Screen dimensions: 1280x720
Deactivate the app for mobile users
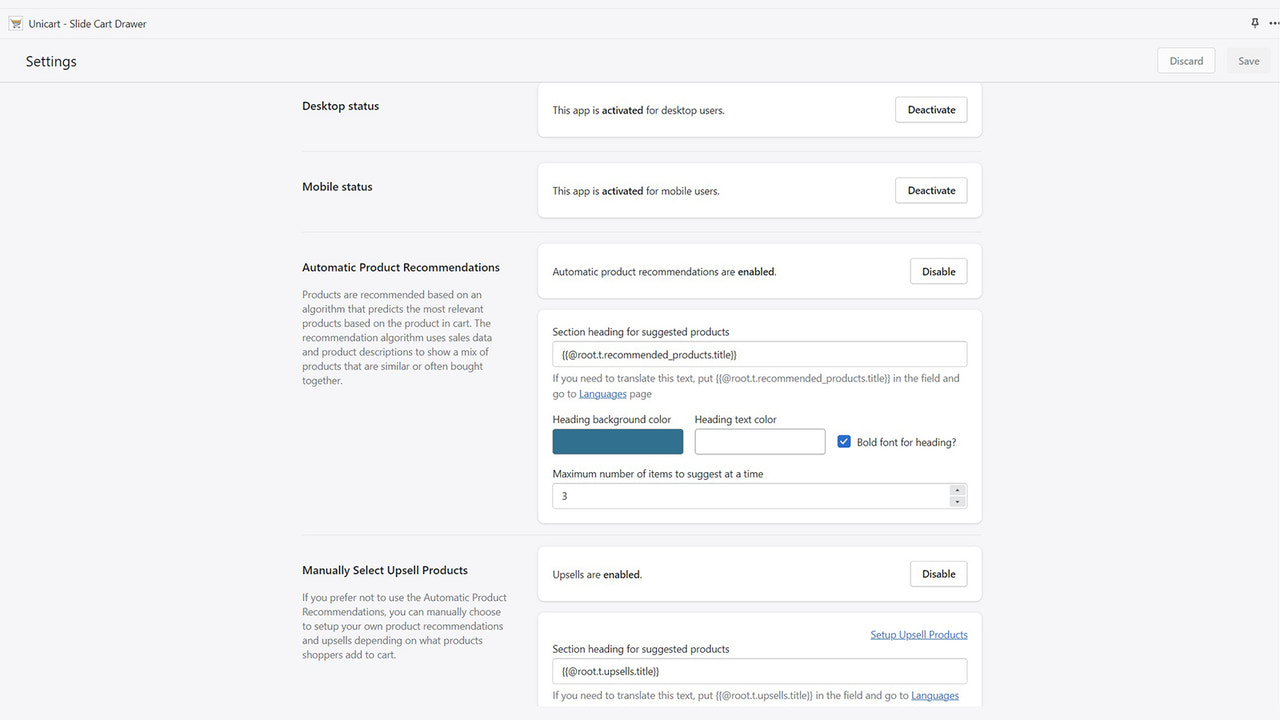pyautogui.click(x=930, y=190)
